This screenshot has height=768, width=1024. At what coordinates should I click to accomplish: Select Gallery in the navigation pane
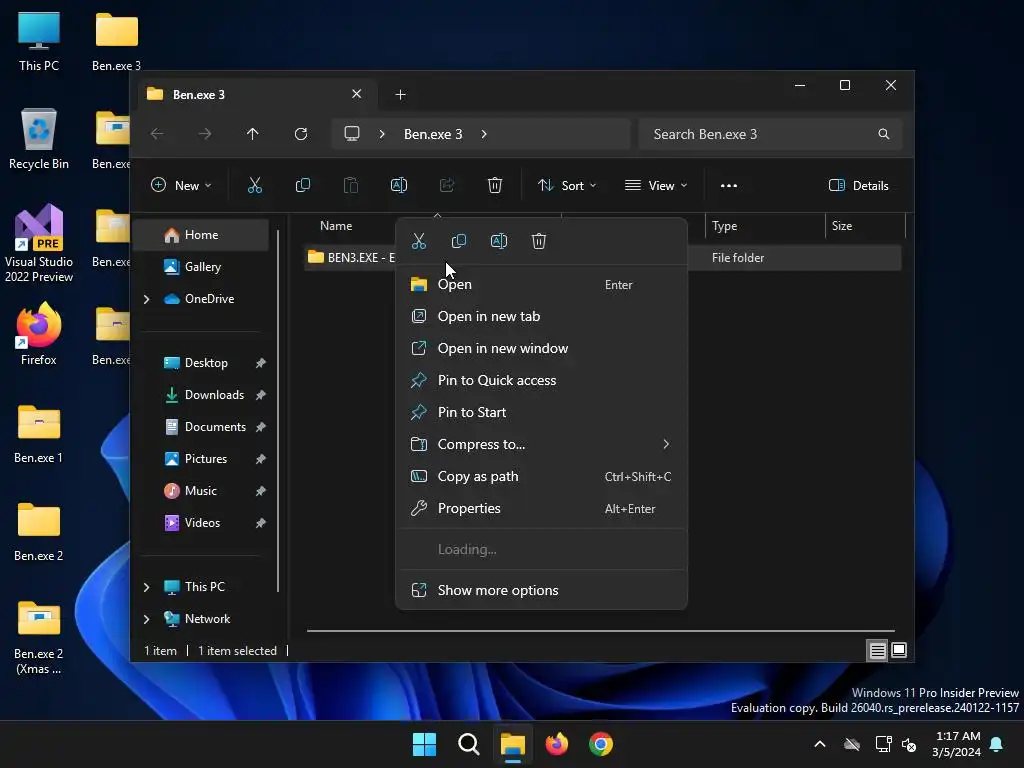pos(201,267)
